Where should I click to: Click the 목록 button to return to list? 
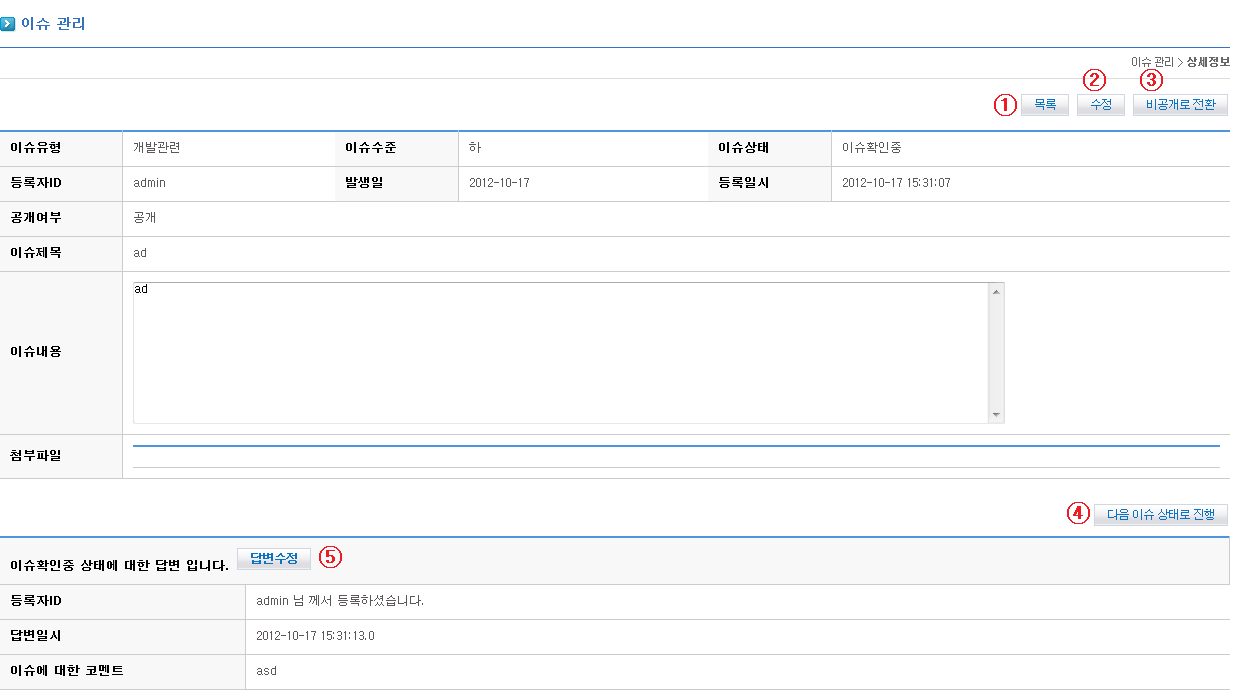pos(1045,105)
